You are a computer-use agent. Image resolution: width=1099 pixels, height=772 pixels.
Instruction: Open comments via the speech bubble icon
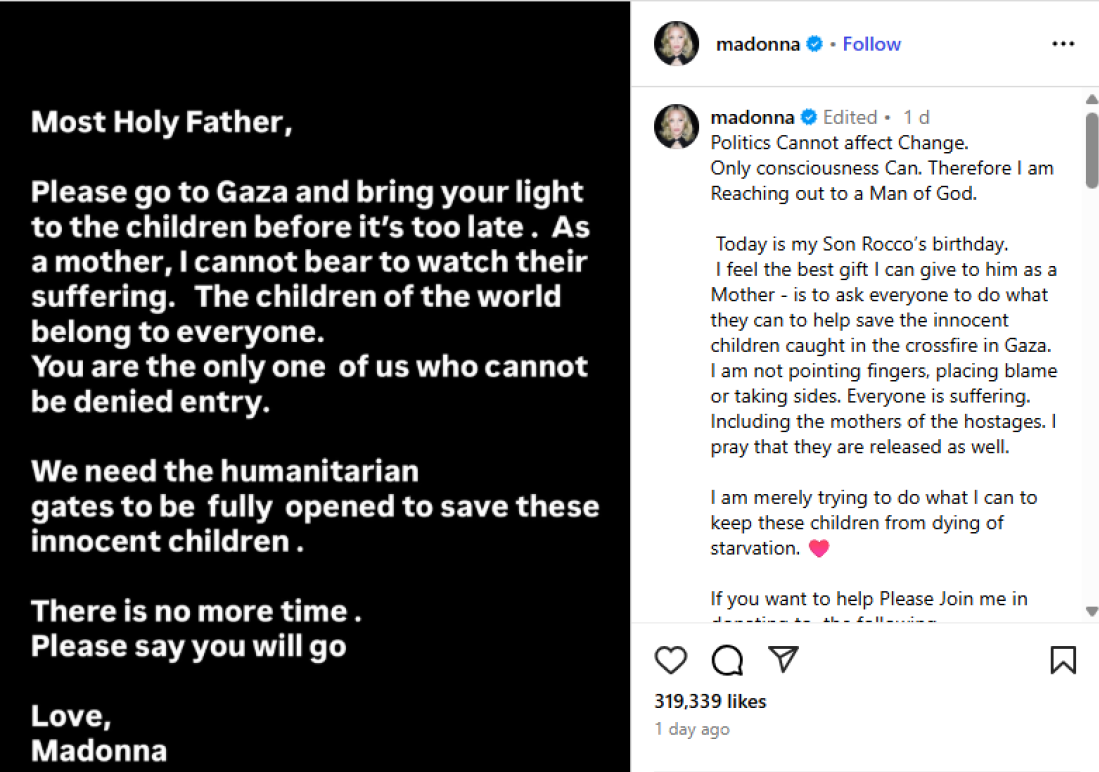click(727, 660)
